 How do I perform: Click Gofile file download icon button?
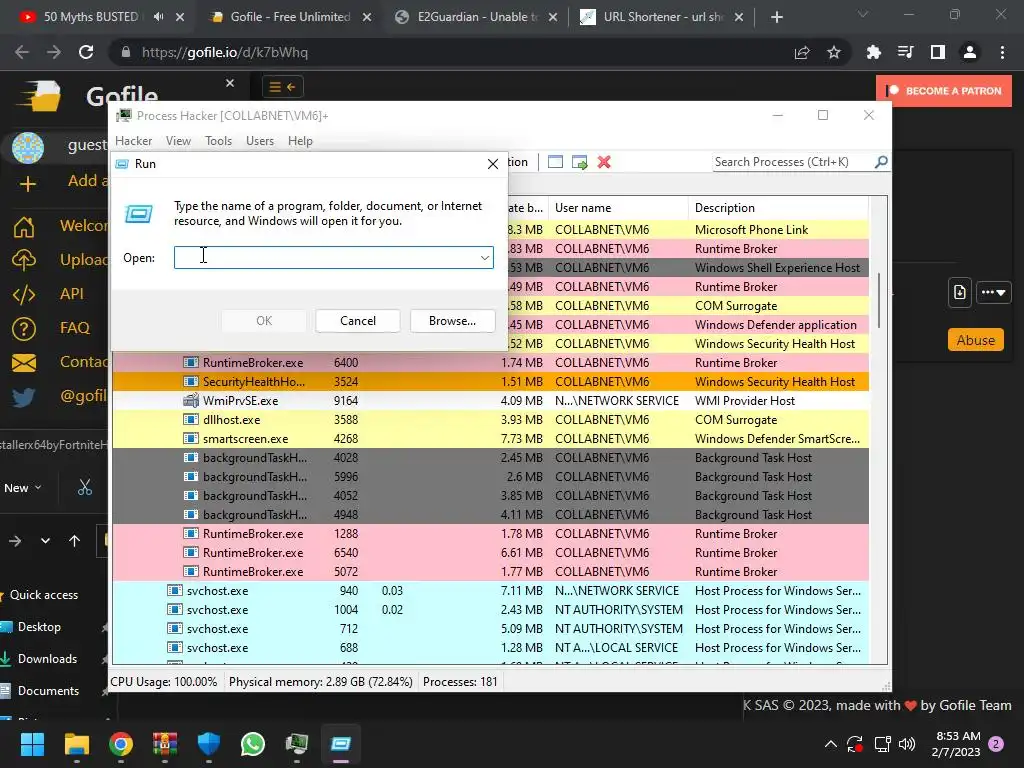tap(959, 292)
